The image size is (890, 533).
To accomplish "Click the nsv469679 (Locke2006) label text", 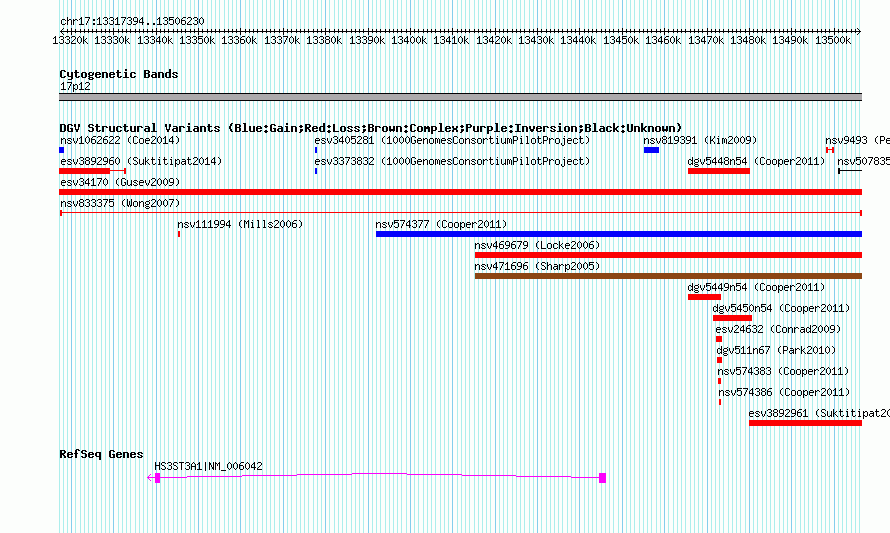I will (537, 245).
